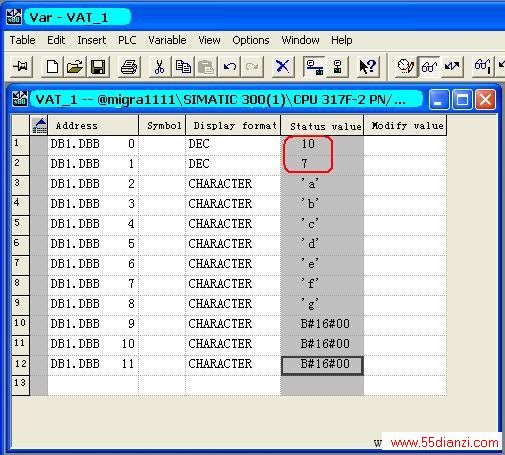Open the PLC menu
This screenshot has height=455, width=505.
click(x=127, y=40)
